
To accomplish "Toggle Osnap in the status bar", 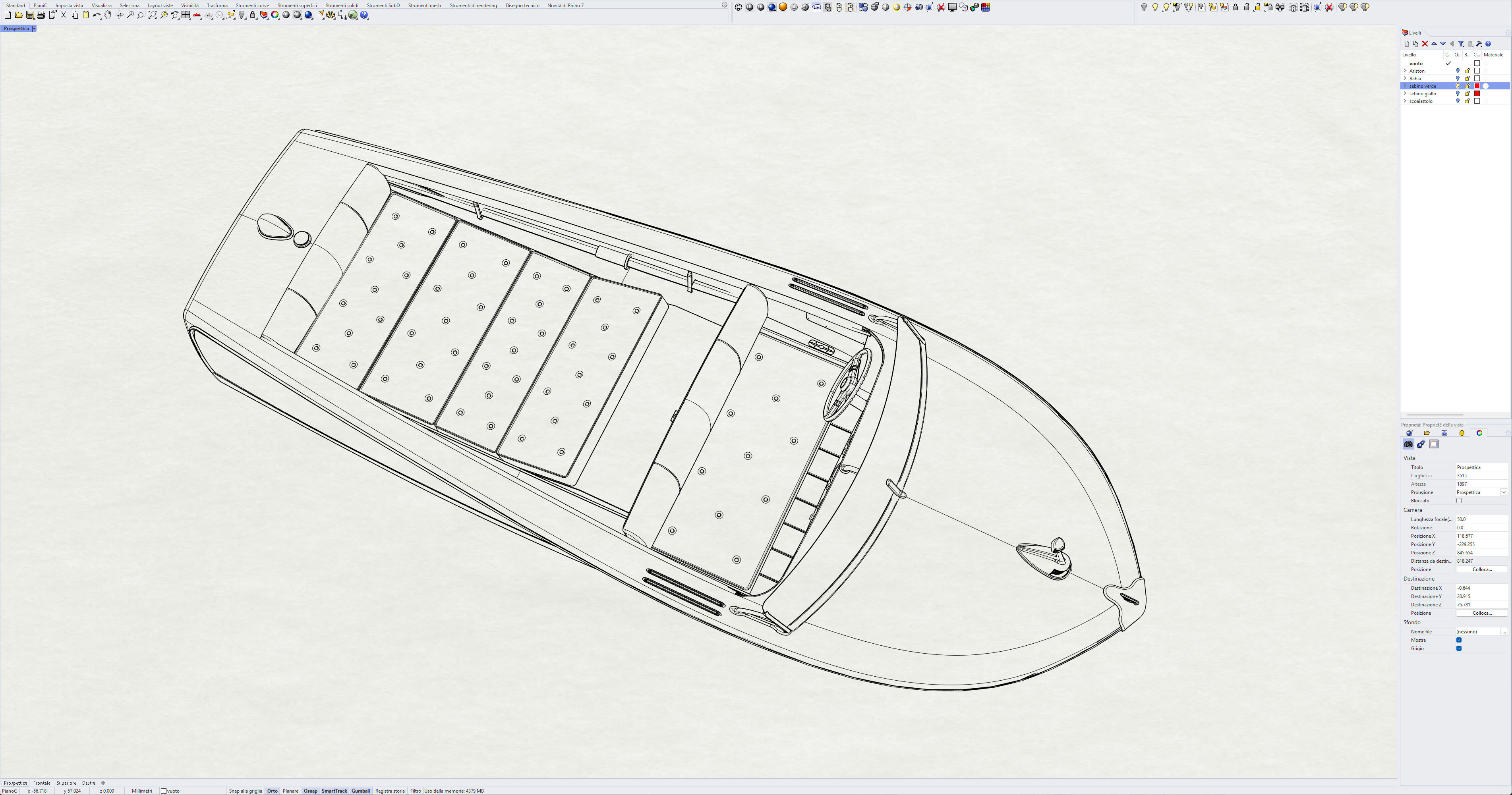I will pyautogui.click(x=311, y=791).
